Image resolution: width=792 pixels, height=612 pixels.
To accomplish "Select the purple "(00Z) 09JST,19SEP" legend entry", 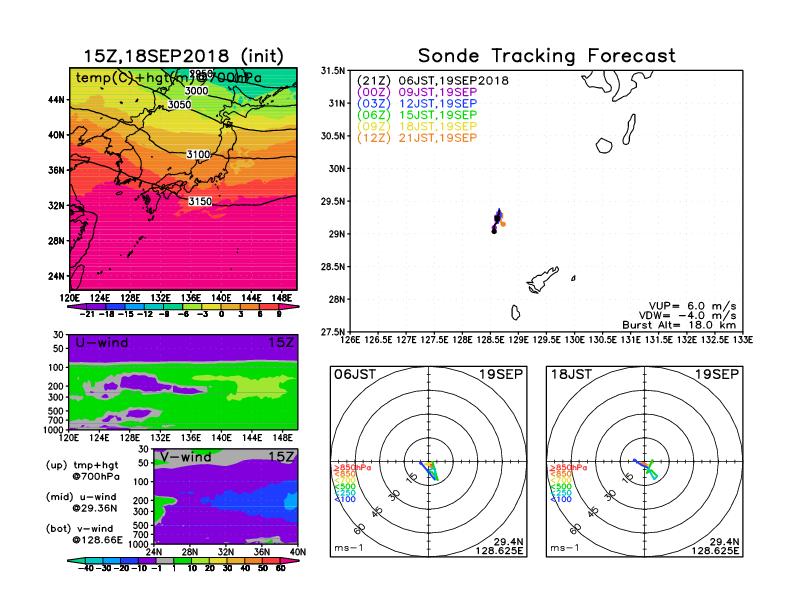I will pos(417,92).
